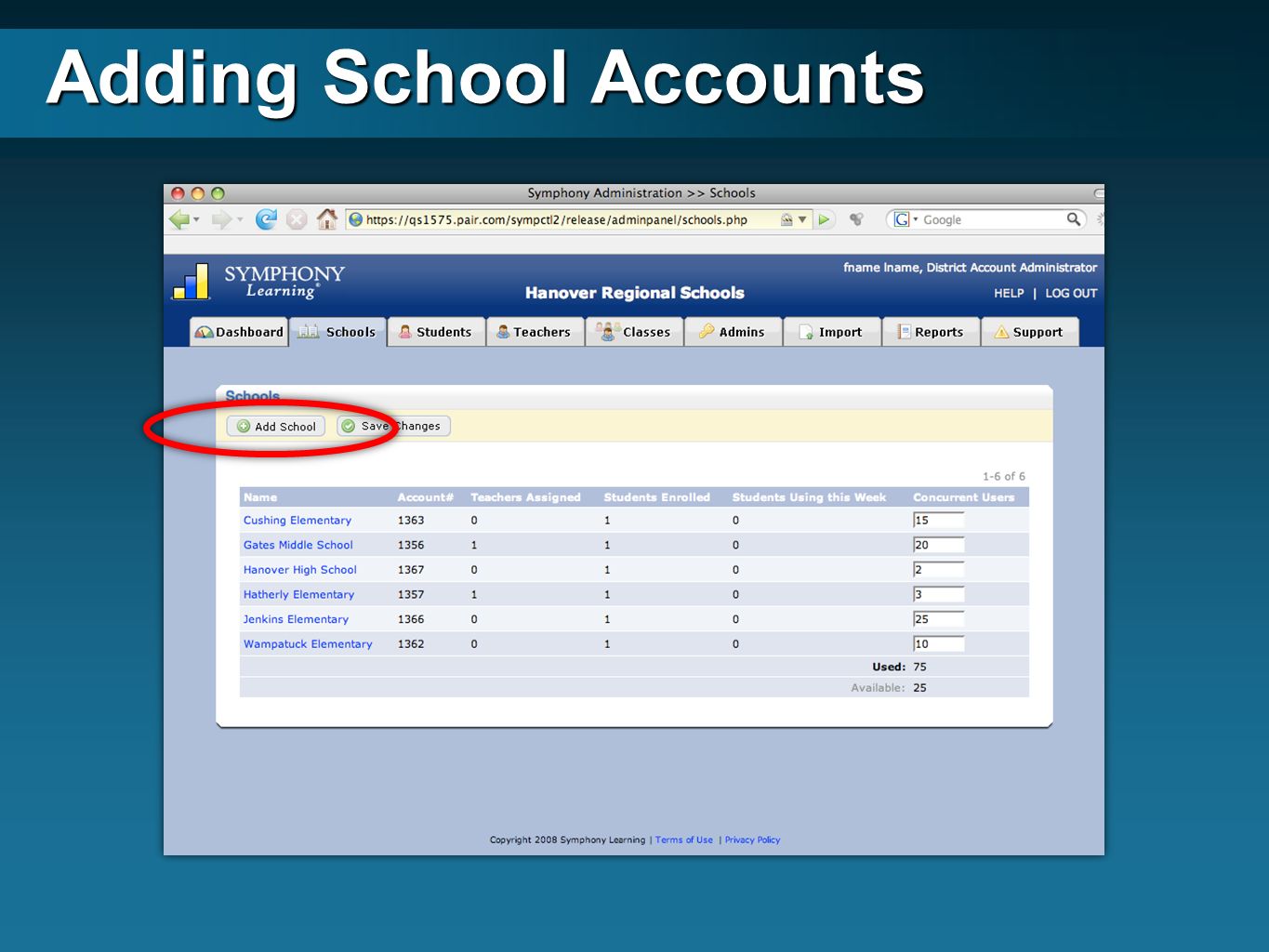Open Gates Middle School link

[x=298, y=545]
